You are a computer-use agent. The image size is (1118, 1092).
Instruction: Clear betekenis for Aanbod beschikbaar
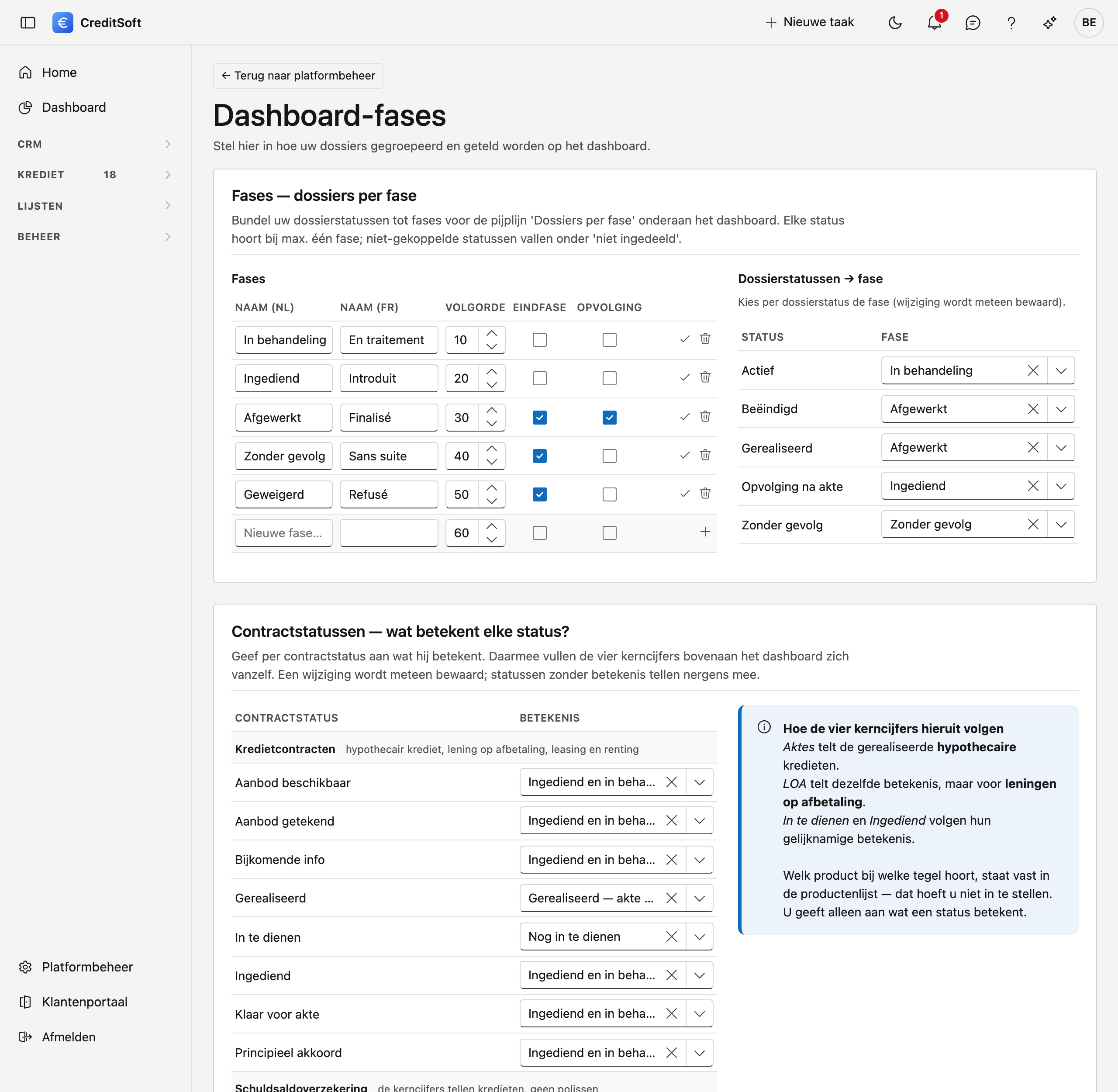point(671,782)
